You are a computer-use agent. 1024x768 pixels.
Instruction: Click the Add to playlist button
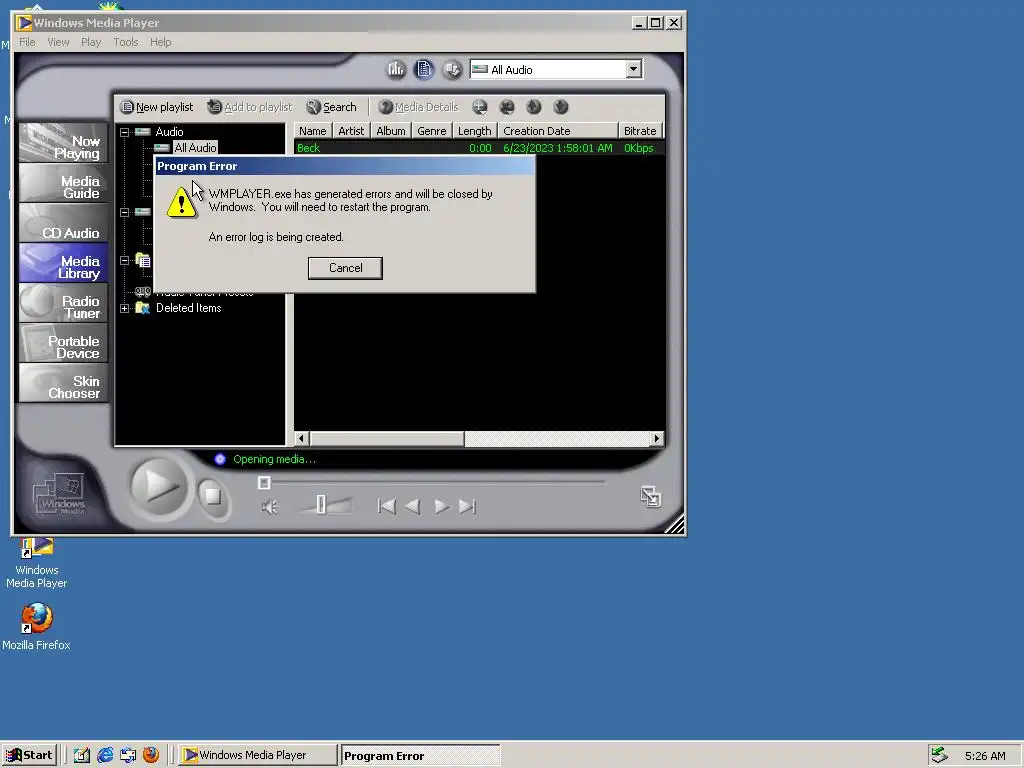click(250, 107)
